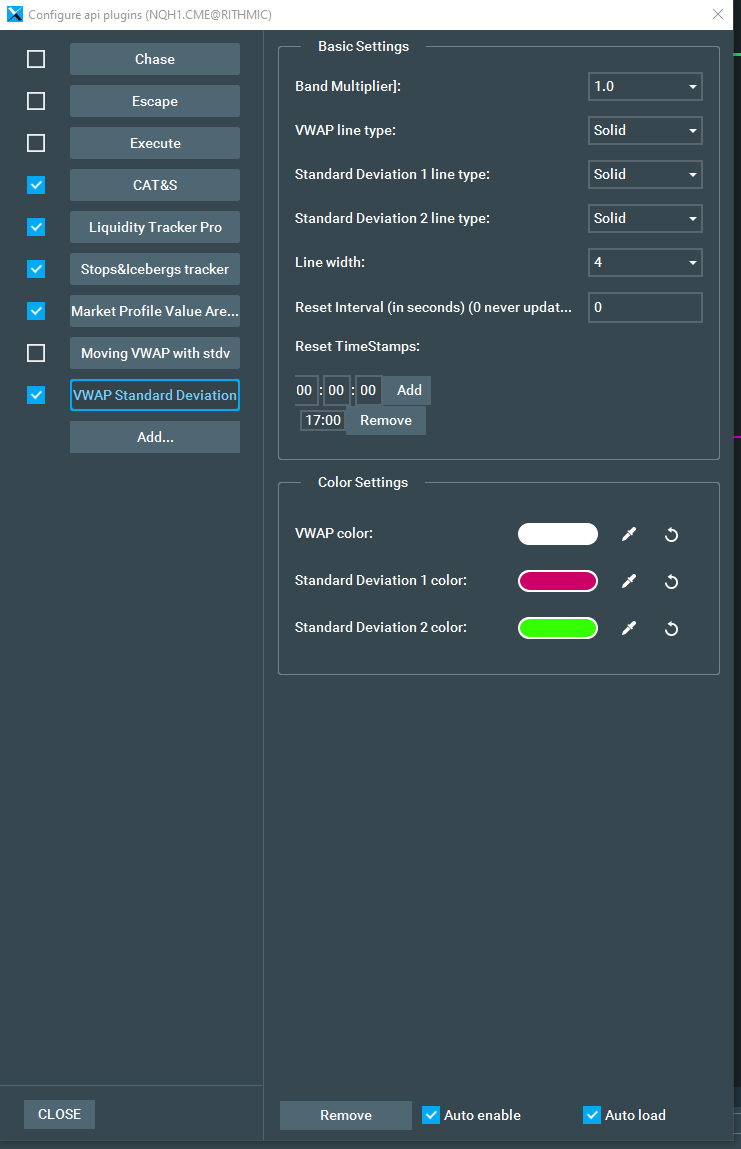Expand the Line width dropdown

[645, 262]
